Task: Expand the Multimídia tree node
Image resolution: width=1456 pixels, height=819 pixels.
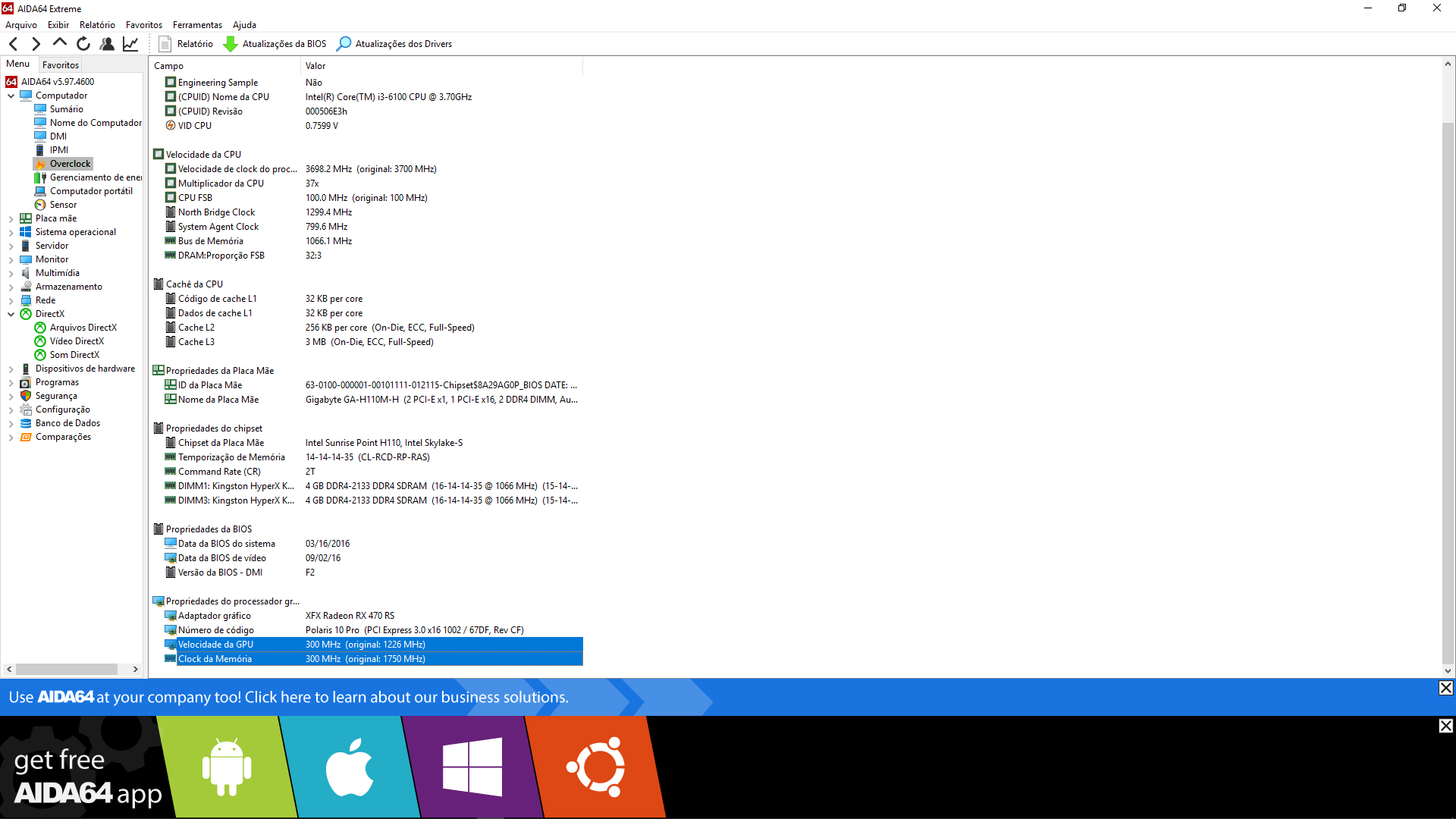Action: [11, 273]
